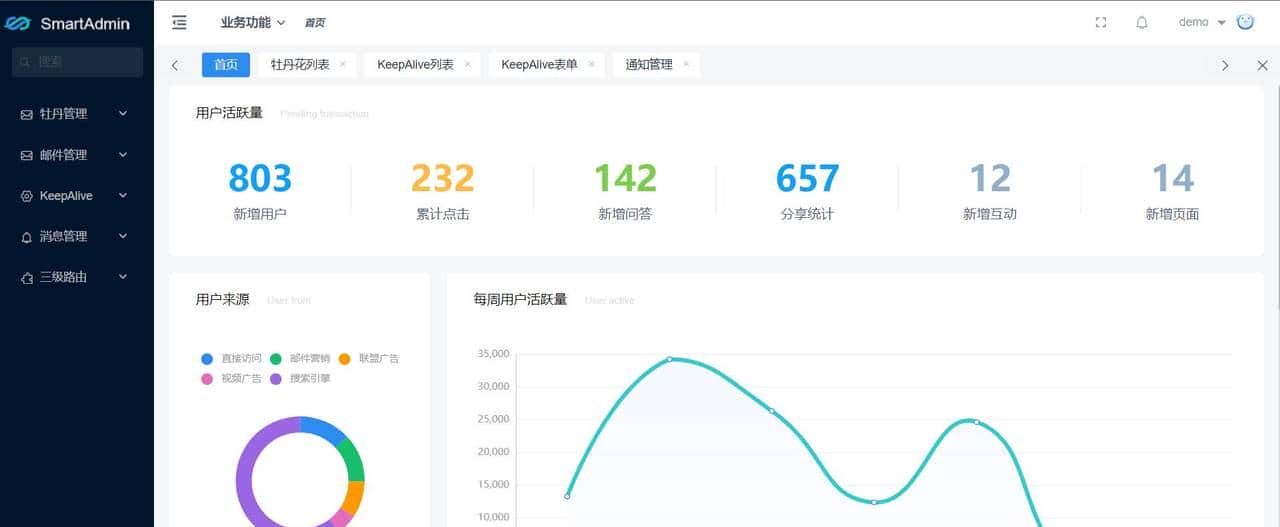1280x527 pixels.
Task: Click the 14 新增页面 statistic
Action: point(1172,192)
